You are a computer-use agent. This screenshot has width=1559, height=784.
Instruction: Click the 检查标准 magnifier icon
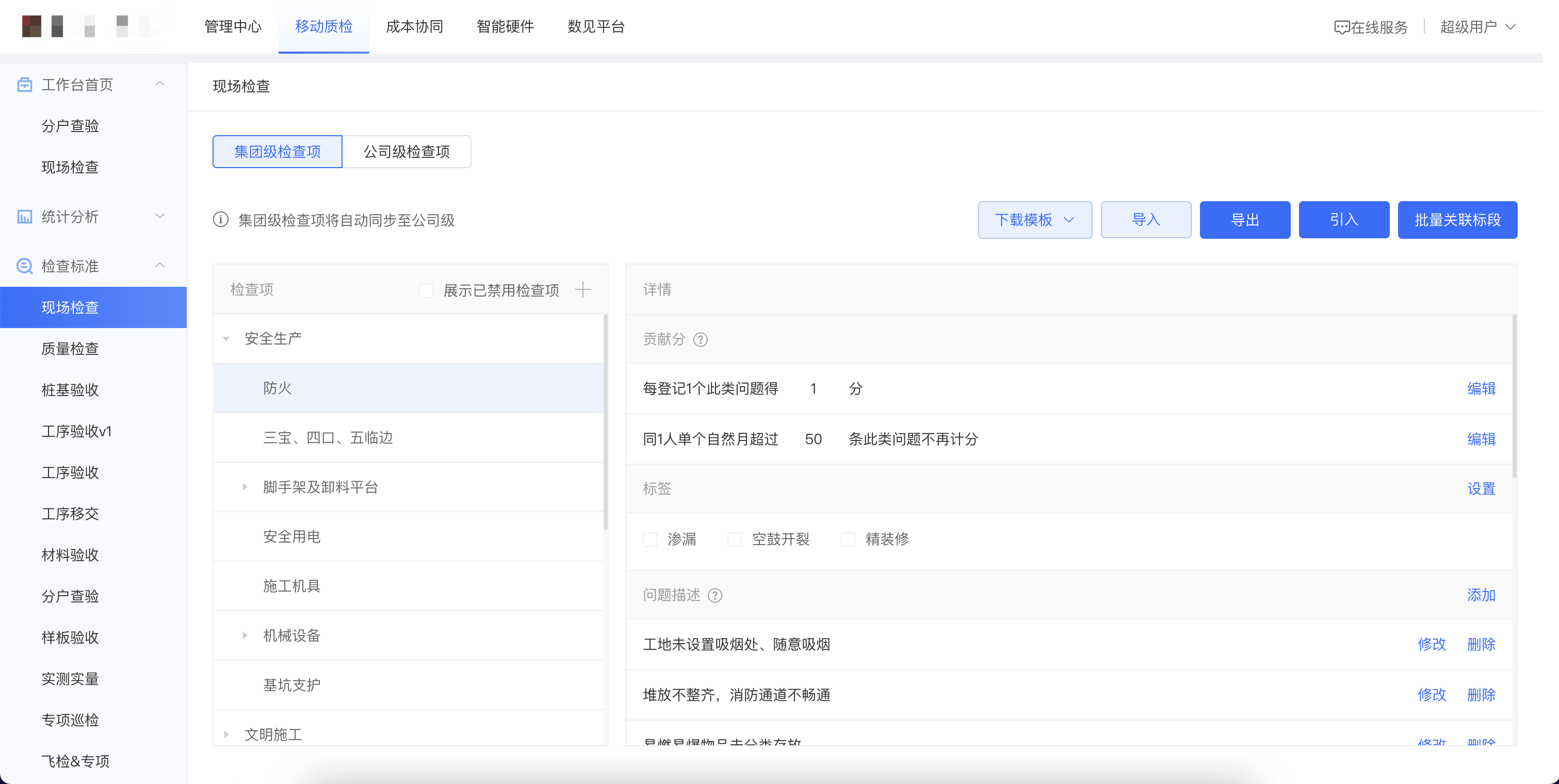click(24, 266)
